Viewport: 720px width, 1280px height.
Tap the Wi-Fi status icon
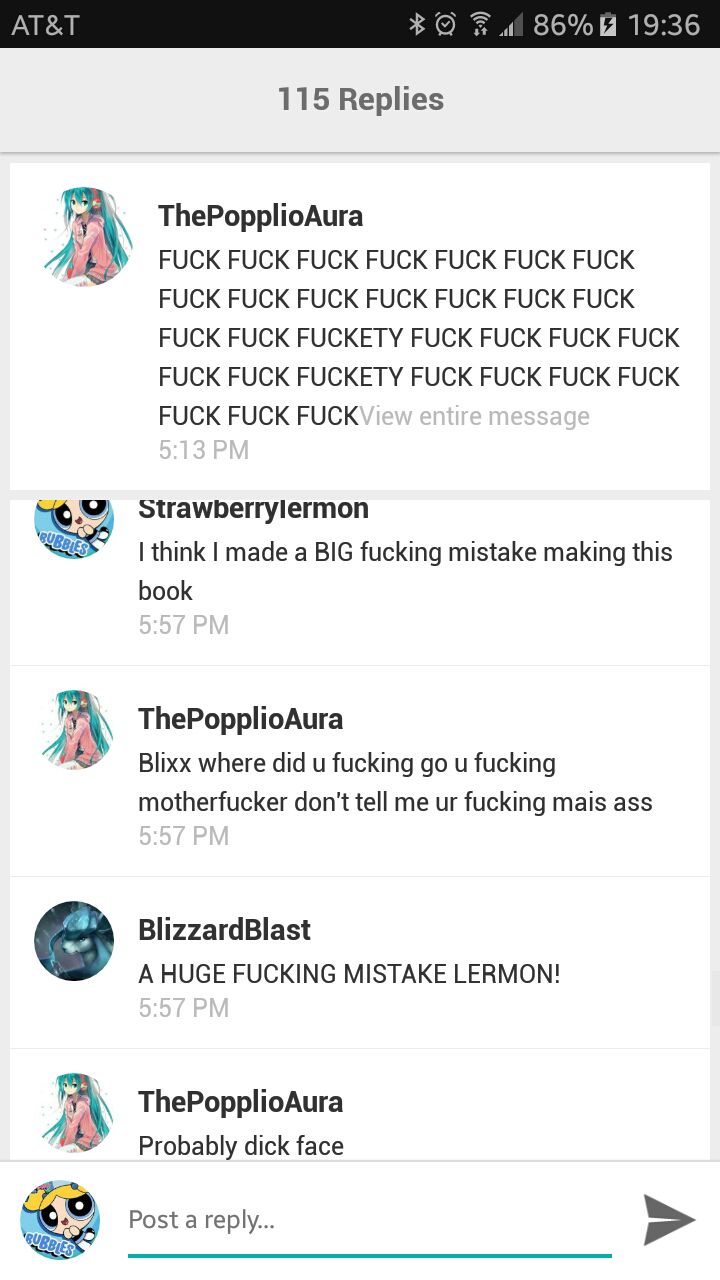[479, 24]
